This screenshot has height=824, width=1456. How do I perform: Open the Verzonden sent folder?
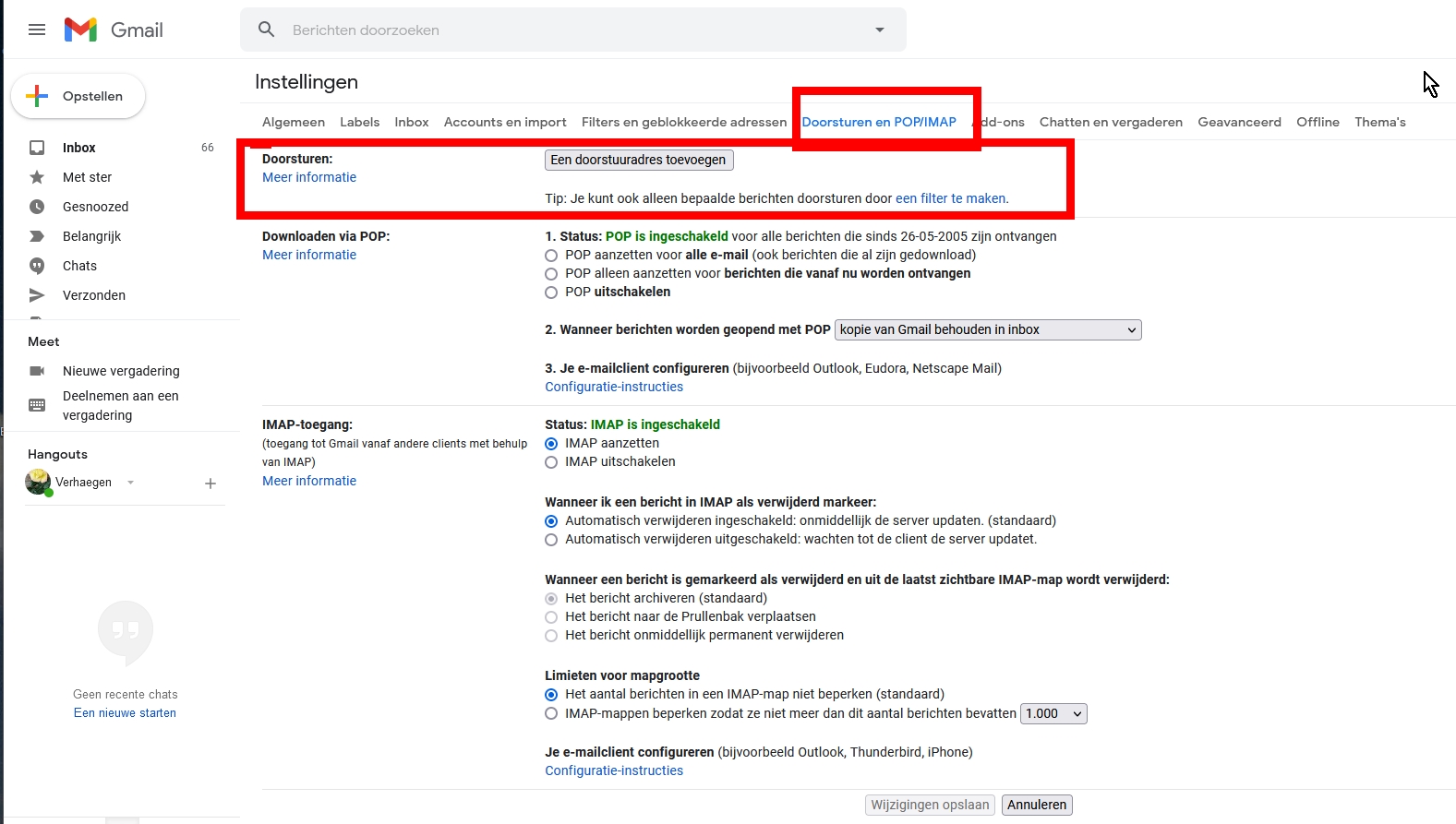93,295
